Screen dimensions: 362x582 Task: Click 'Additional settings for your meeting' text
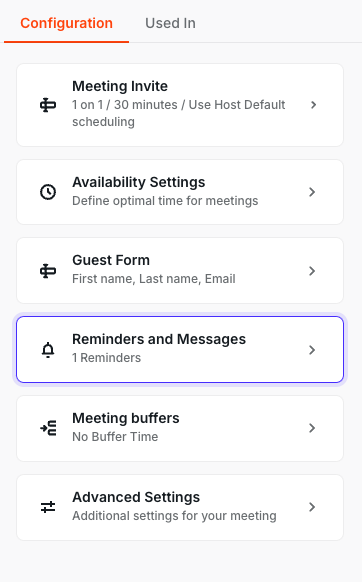174,516
